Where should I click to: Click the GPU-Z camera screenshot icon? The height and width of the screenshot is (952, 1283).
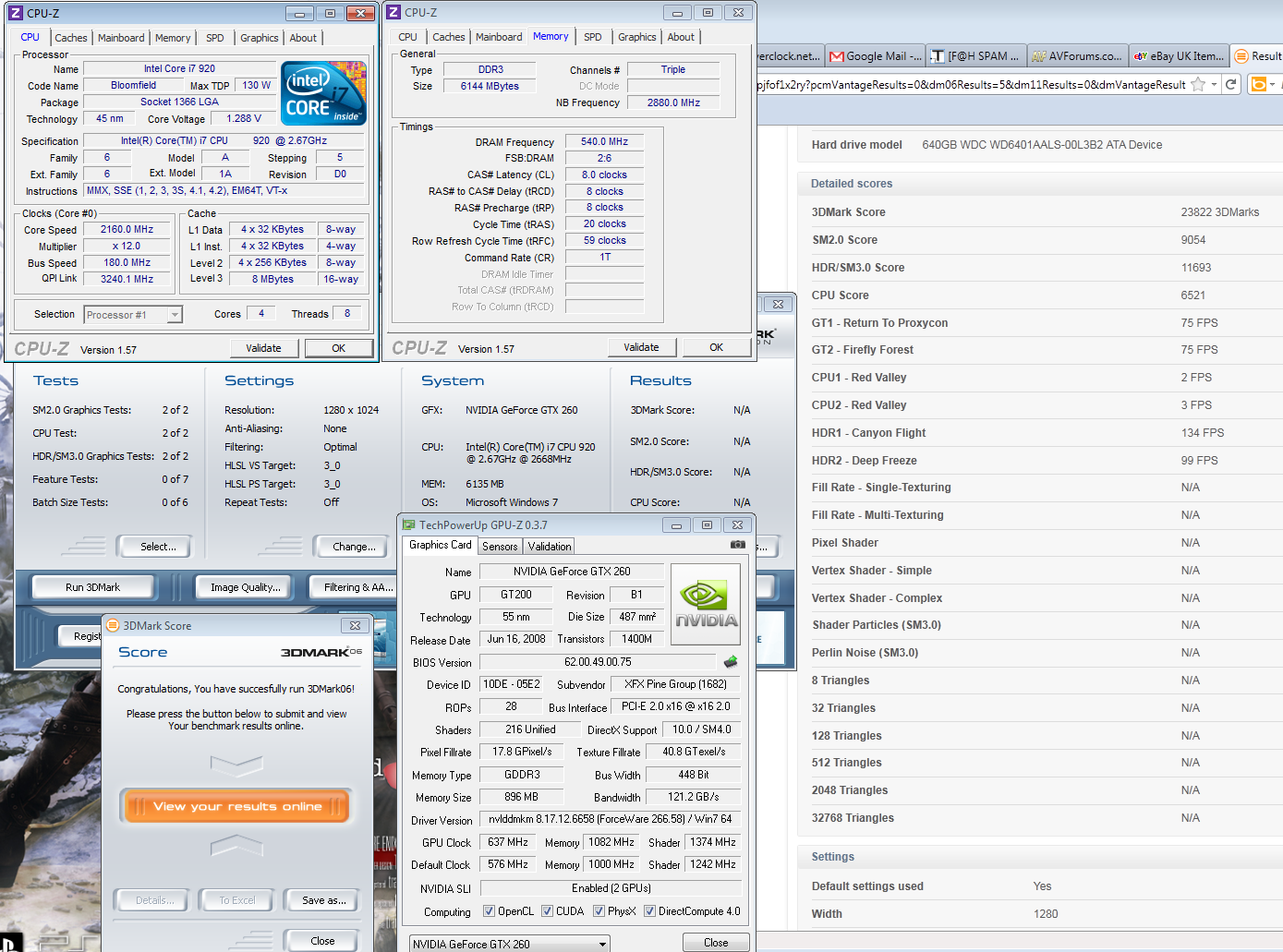coord(738,545)
